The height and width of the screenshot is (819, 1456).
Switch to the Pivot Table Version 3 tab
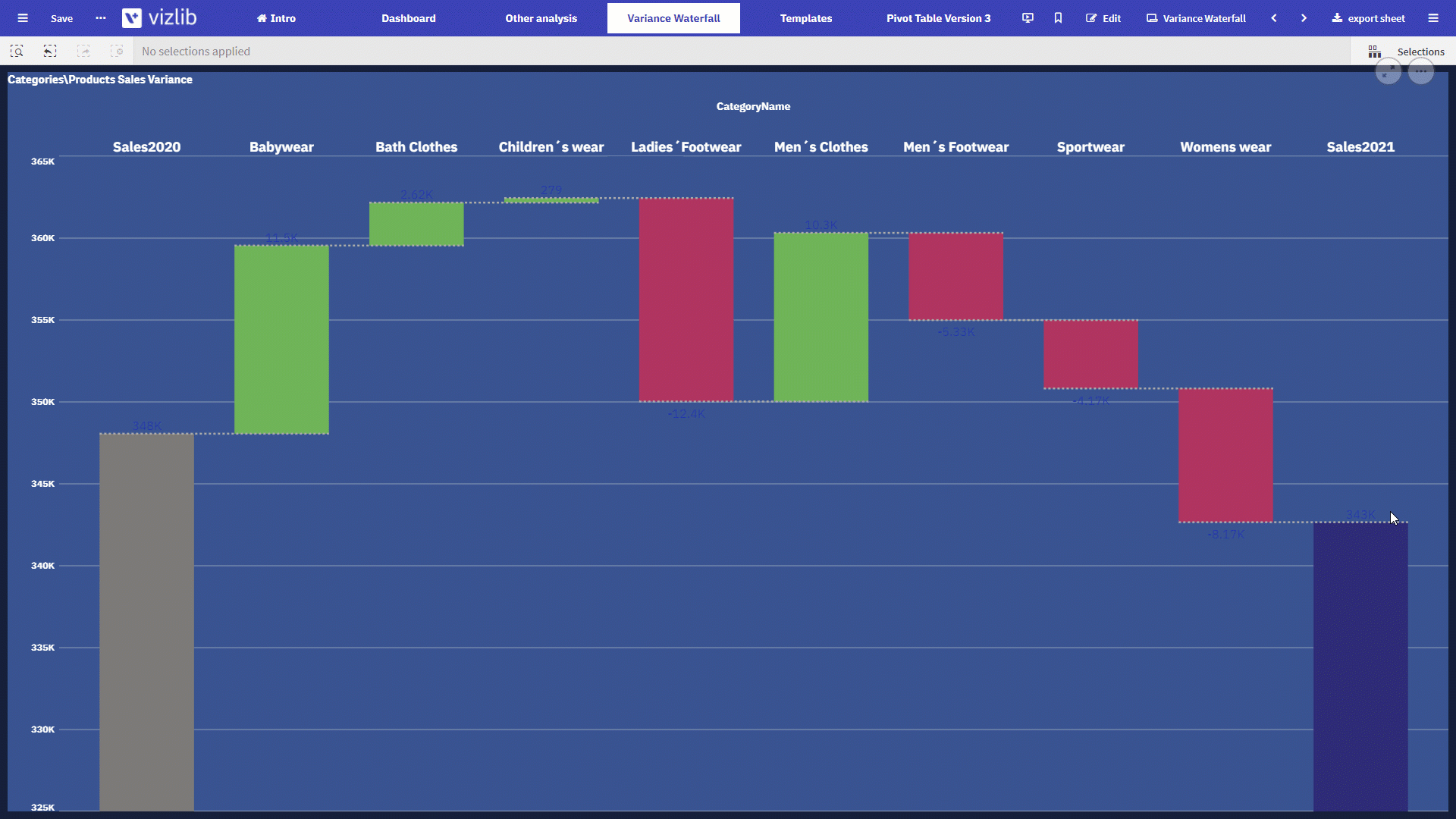(938, 18)
